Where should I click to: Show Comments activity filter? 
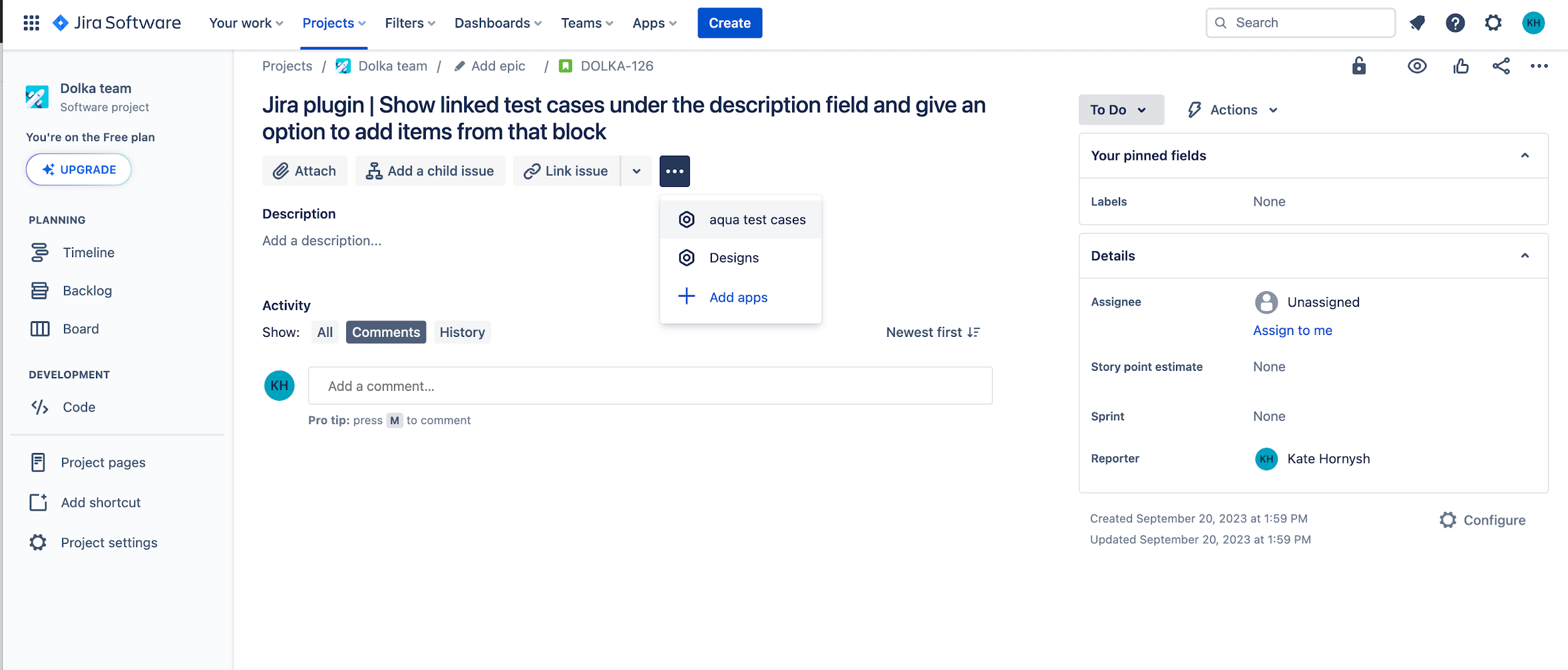(386, 332)
